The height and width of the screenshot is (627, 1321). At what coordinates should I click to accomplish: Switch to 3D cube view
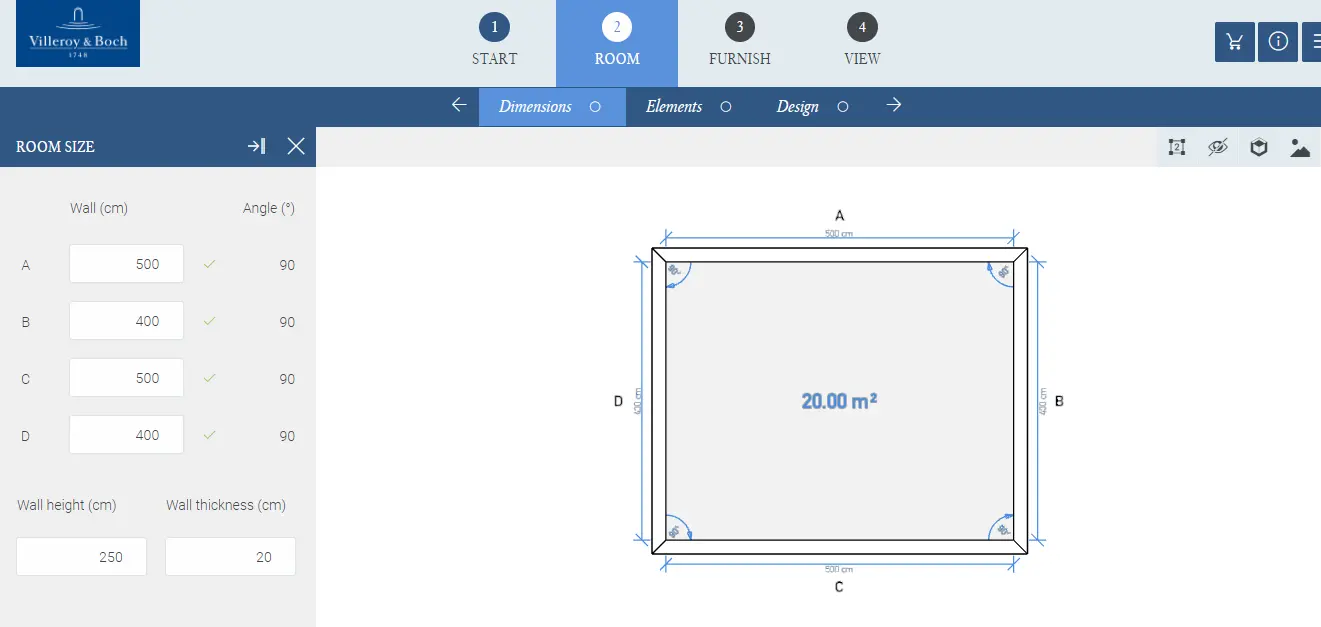click(x=1259, y=147)
